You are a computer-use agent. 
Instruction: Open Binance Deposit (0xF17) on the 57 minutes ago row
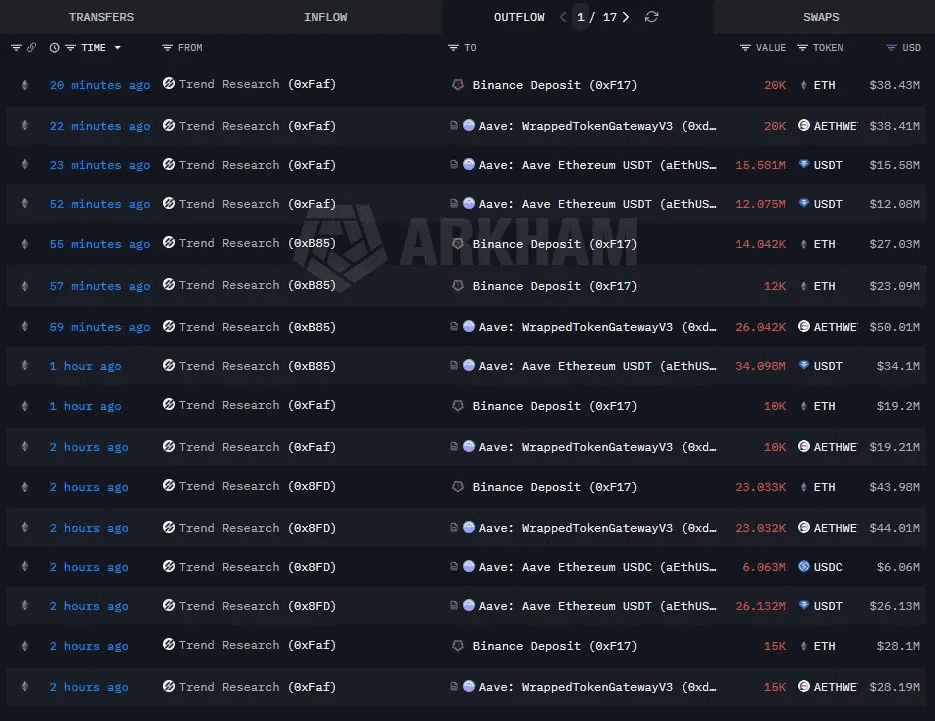pos(554,286)
